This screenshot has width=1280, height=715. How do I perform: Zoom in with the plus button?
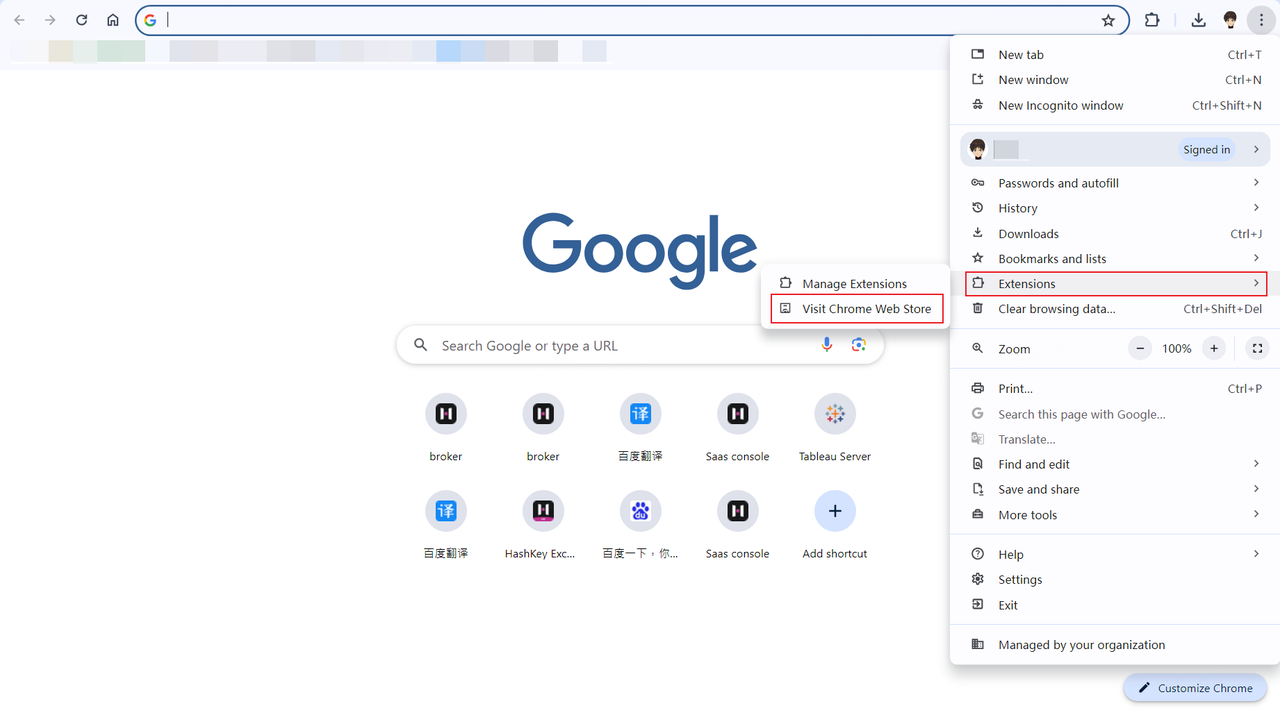click(x=1214, y=349)
